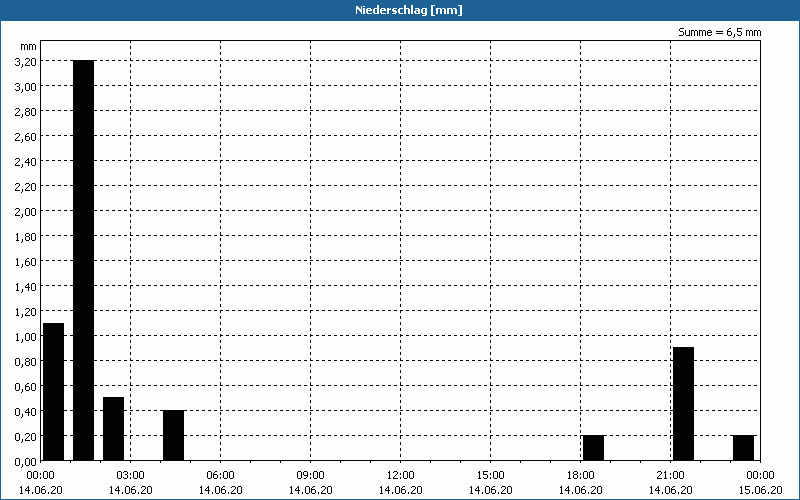Click the y-axis label 2,40
The height and width of the screenshot is (500, 800).
click(x=26, y=161)
